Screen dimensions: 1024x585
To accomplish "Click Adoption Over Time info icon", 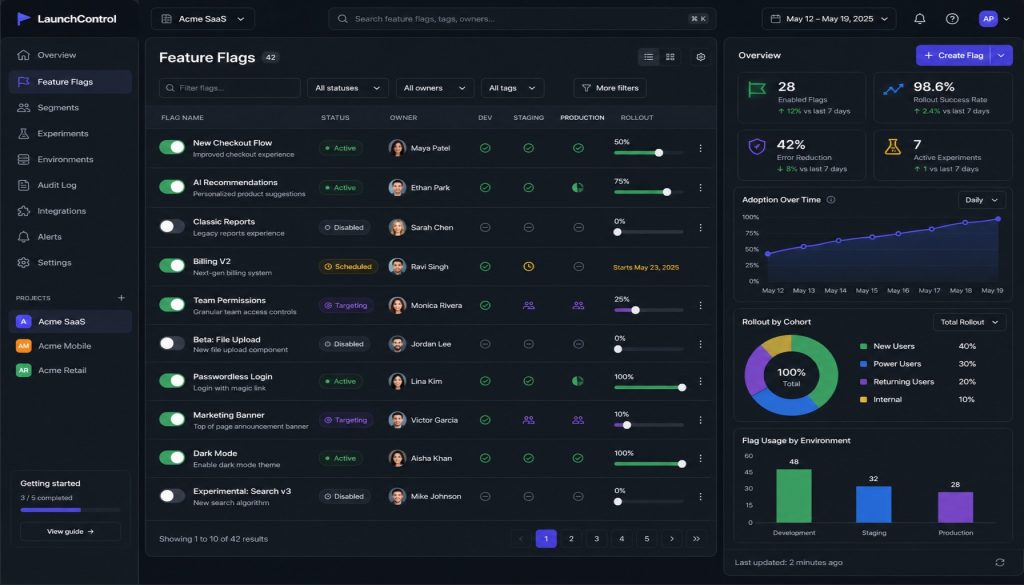I will pos(831,200).
